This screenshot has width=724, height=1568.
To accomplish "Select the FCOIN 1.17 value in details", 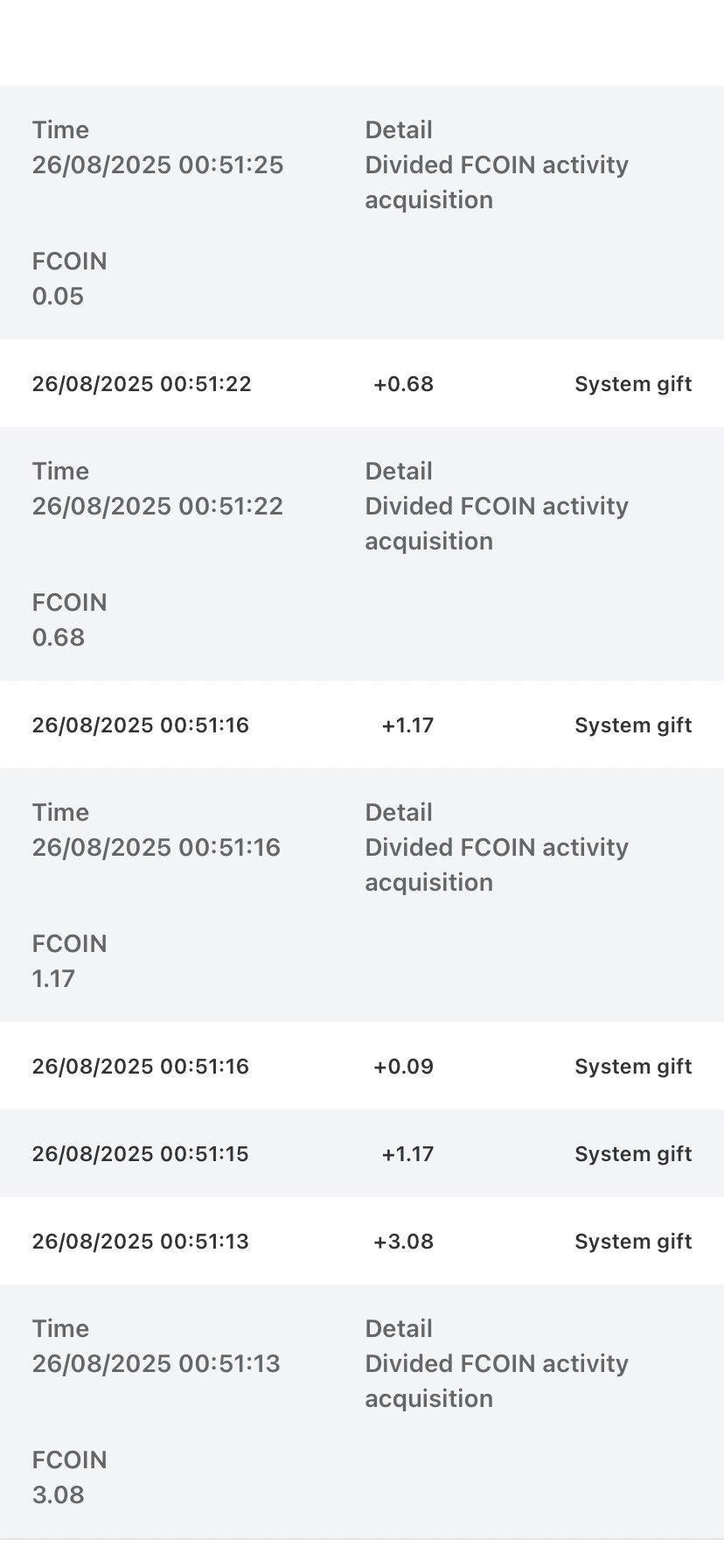I will pyautogui.click(x=53, y=978).
